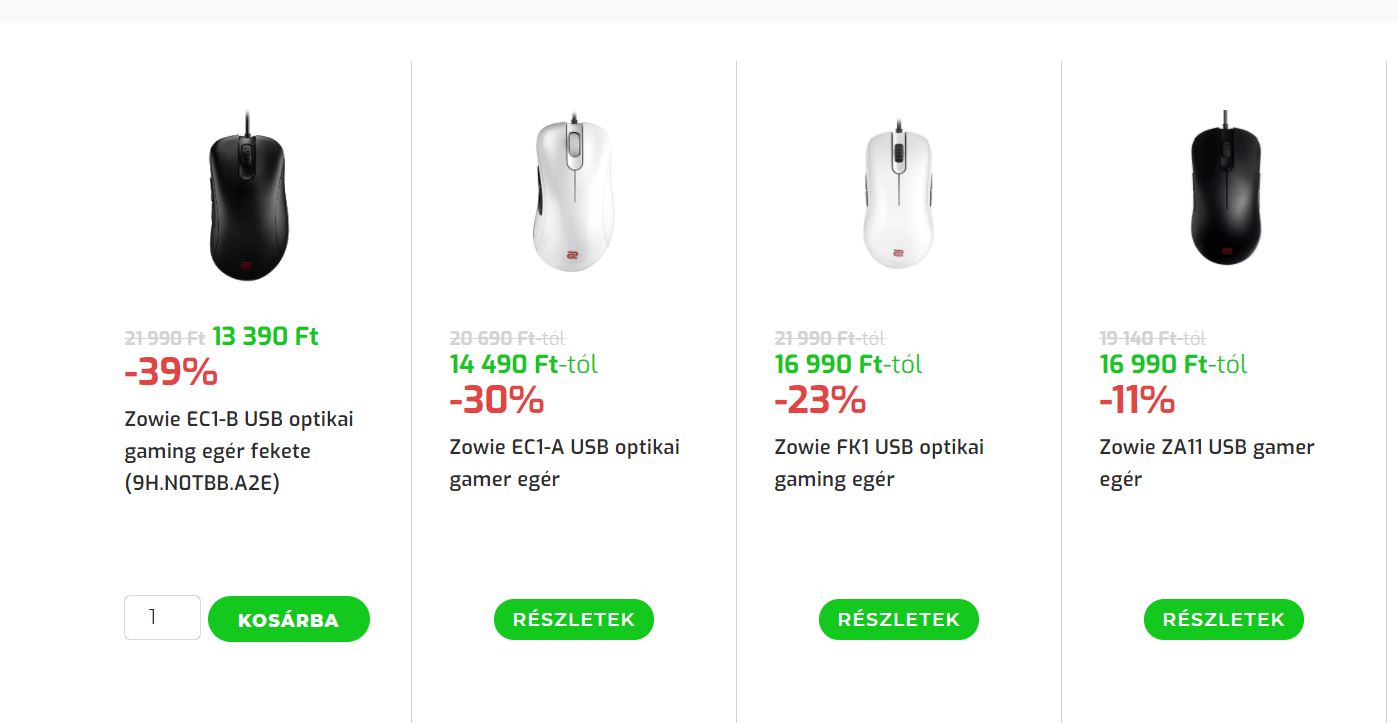Click the quantity field showing 1
1398x723 pixels.
[162, 617]
